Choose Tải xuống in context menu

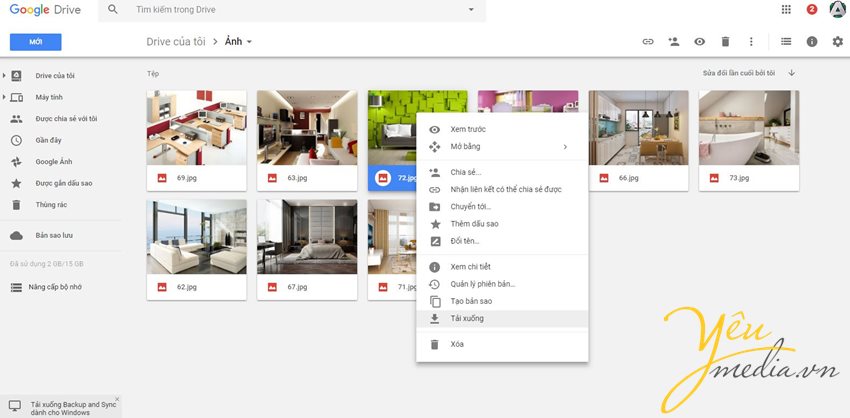pyautogui.click(x=502, y=319)
